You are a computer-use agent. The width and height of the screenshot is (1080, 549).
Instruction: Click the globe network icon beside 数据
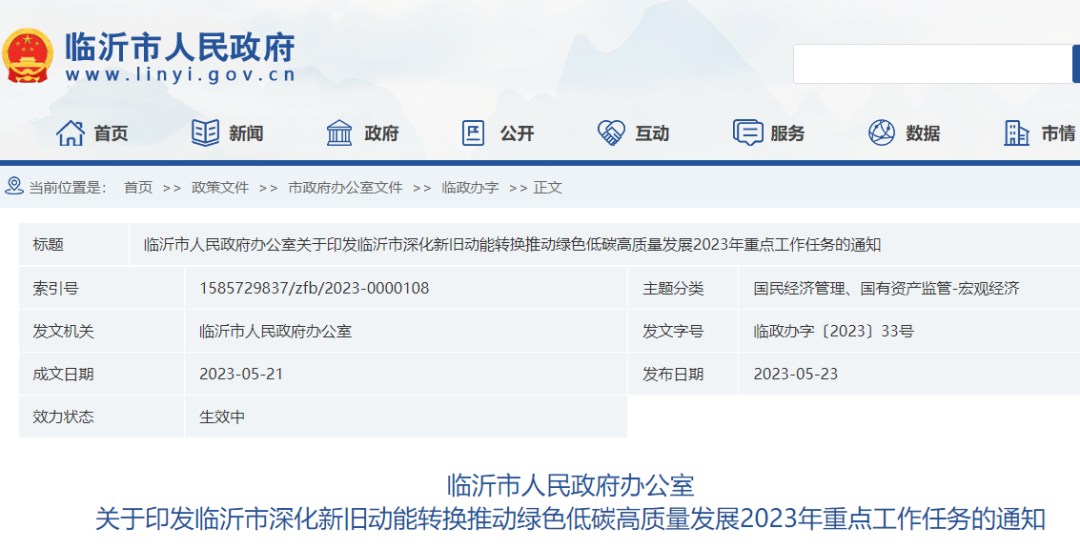(x=882, y=132)
